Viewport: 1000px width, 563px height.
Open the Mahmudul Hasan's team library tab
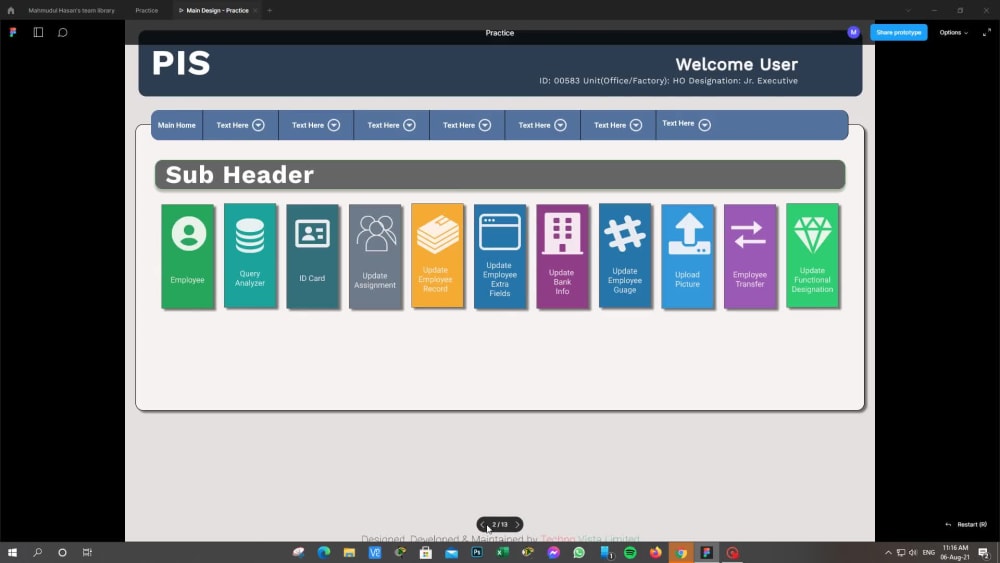click(x=71, y=10)
